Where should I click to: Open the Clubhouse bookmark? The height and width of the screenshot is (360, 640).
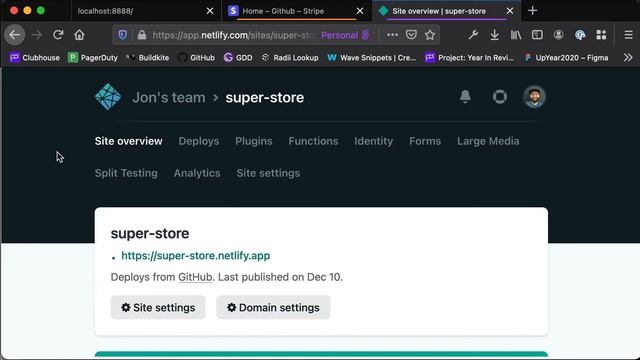point(35,58)
